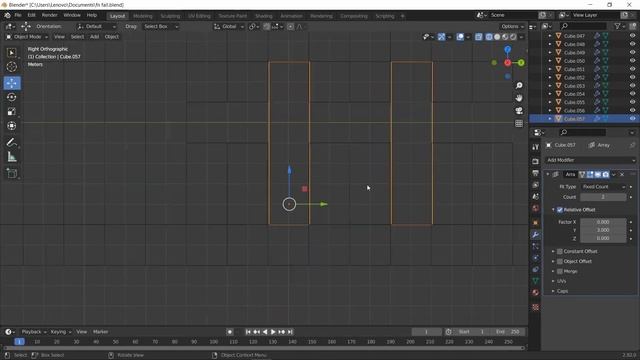Open Object Mode dropdown
The width and height of the screenshot is (640, 360).
click(x=27, y=37)
